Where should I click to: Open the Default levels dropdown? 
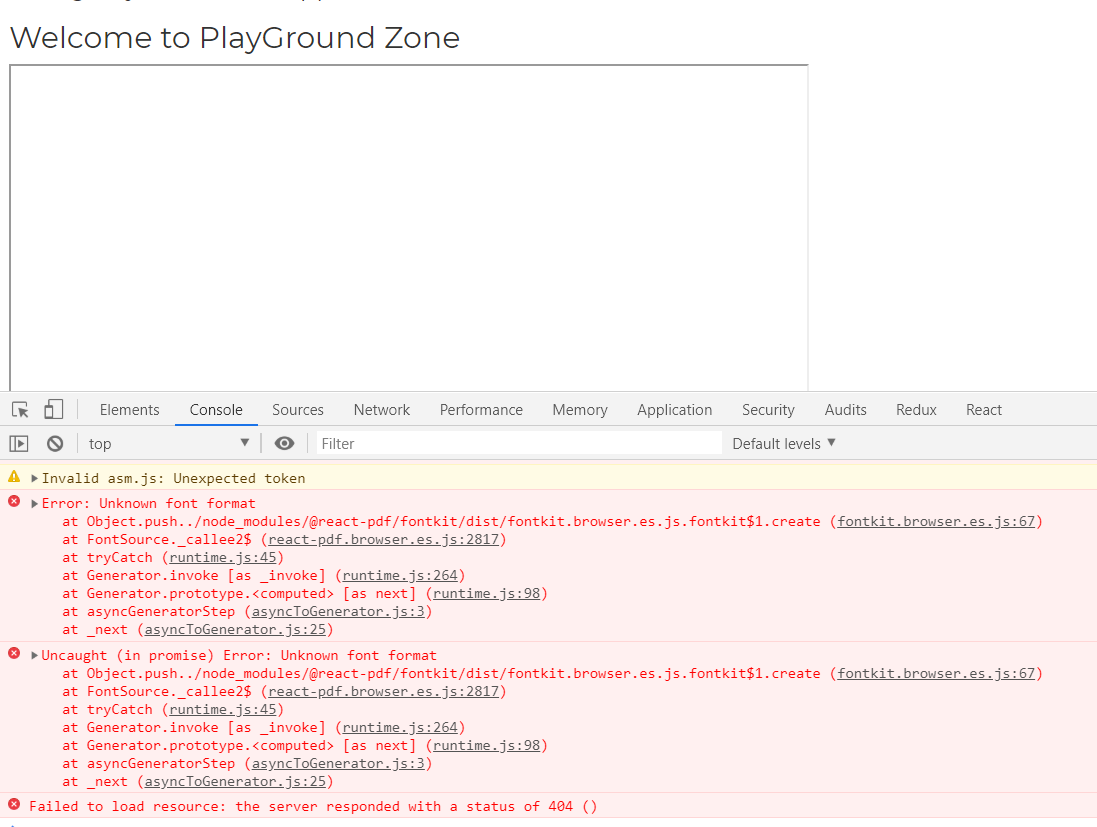click(x=783, y=442)
